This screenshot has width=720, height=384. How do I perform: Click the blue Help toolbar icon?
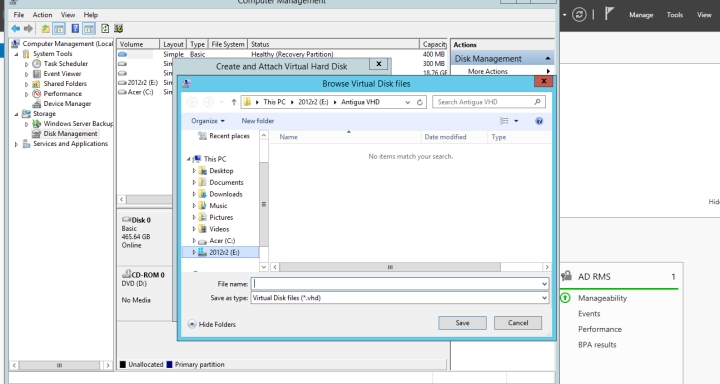coord(75,28)
